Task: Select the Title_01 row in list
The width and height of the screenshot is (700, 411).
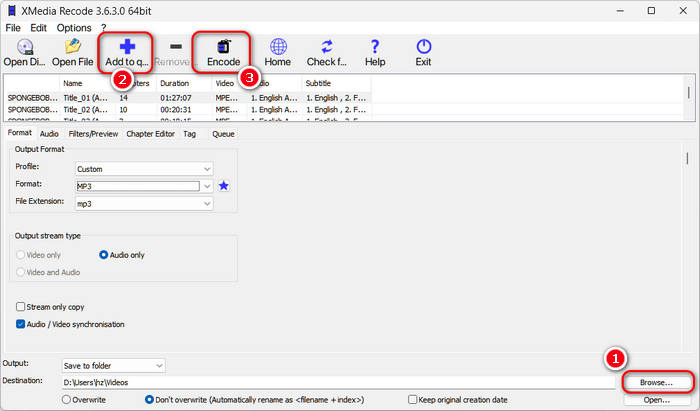Action: click(x=188, y=98)
